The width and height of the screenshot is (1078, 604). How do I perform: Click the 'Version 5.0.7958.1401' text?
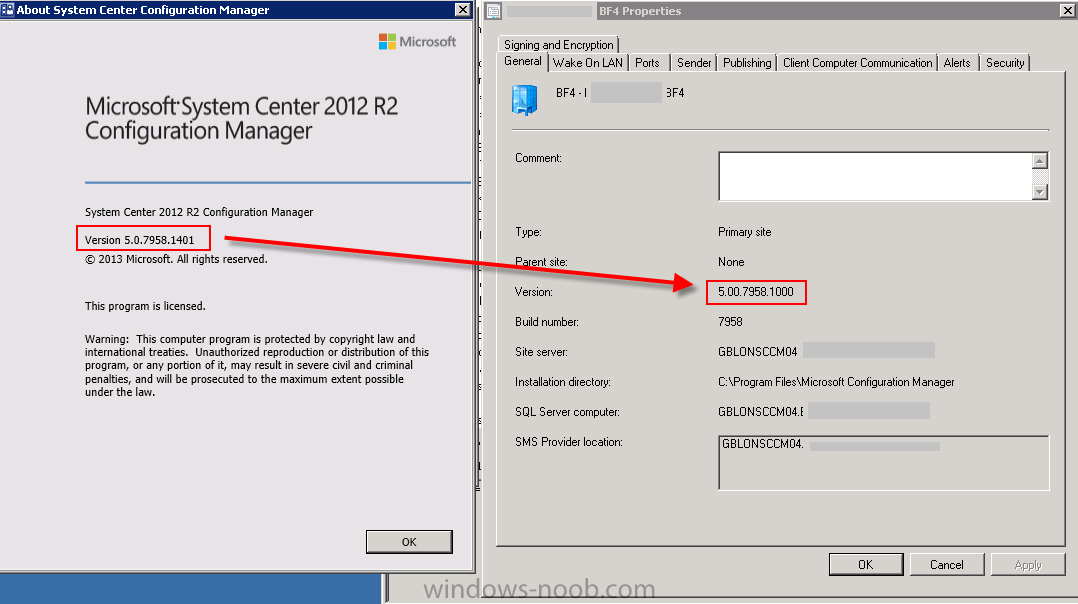140,240
